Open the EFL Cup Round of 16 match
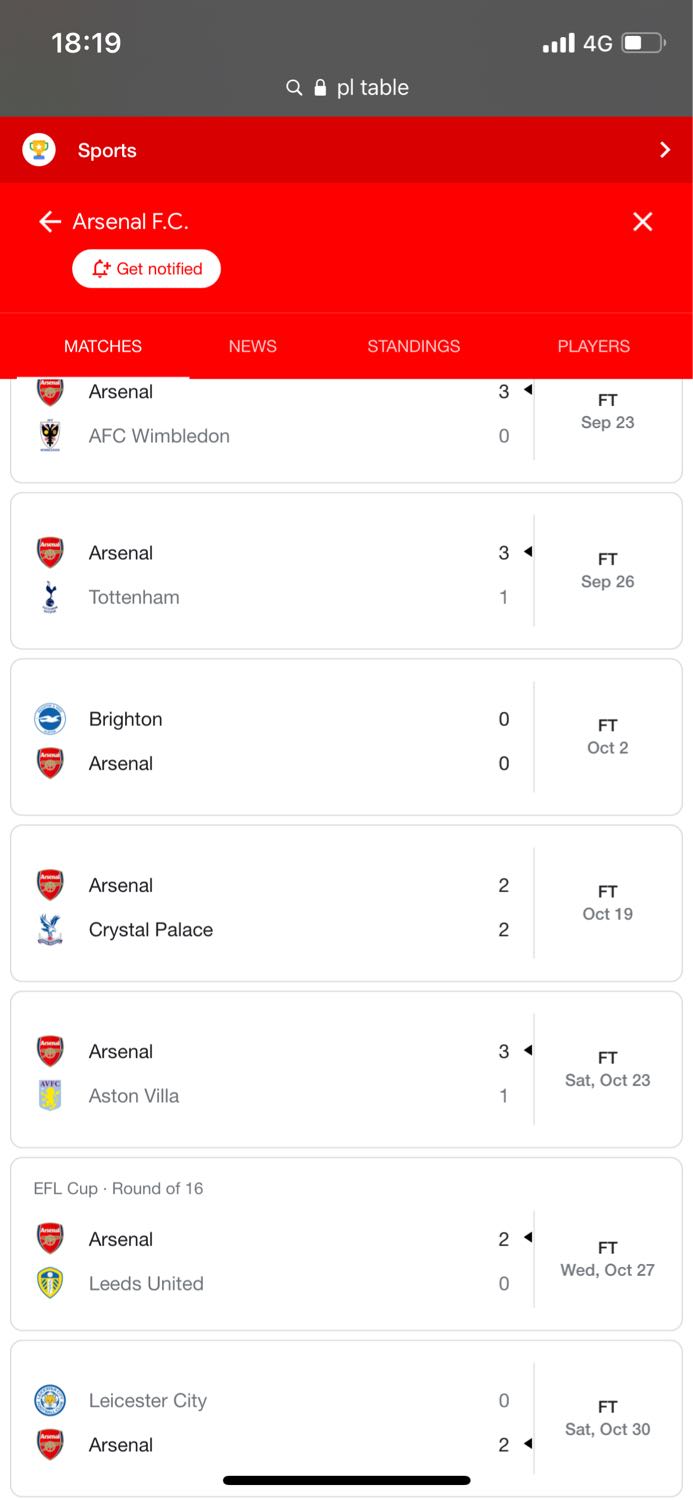Viewport: 693px width, 1500px height. [x=346, y=1244]
